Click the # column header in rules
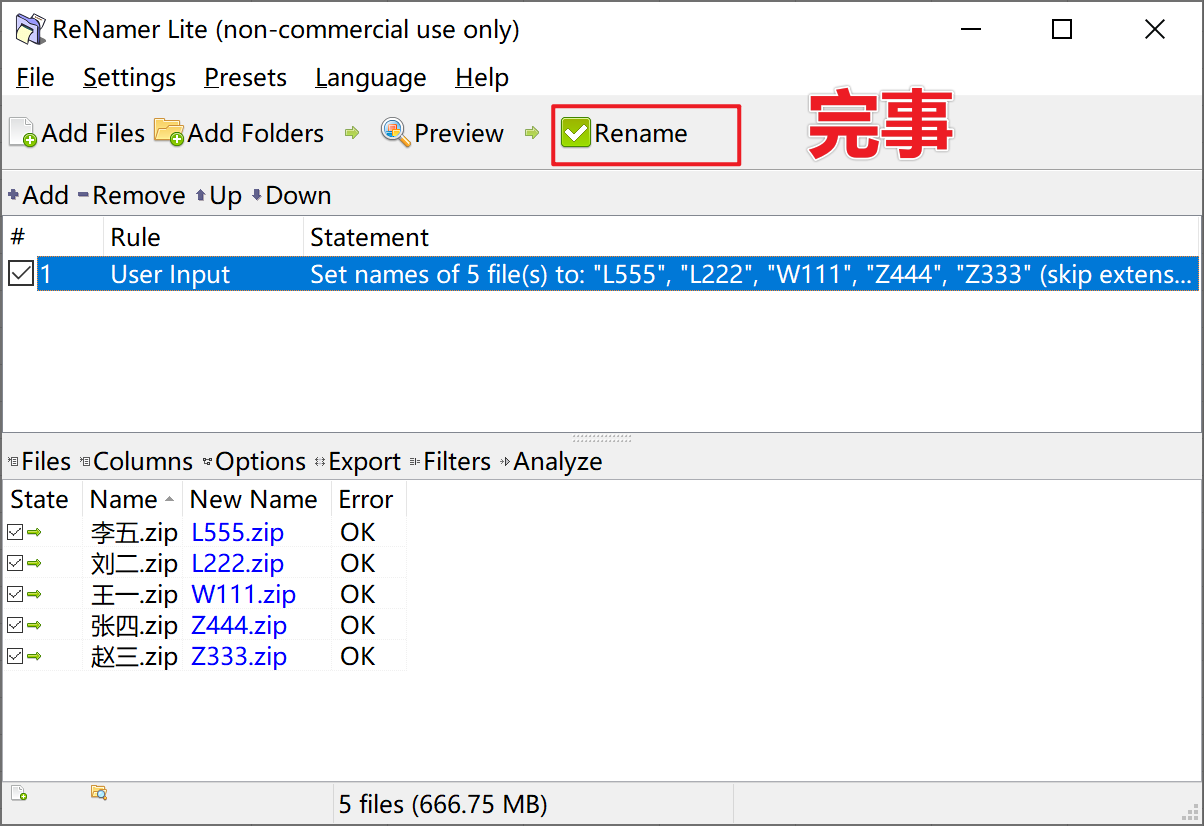 (x=53, y=237)
